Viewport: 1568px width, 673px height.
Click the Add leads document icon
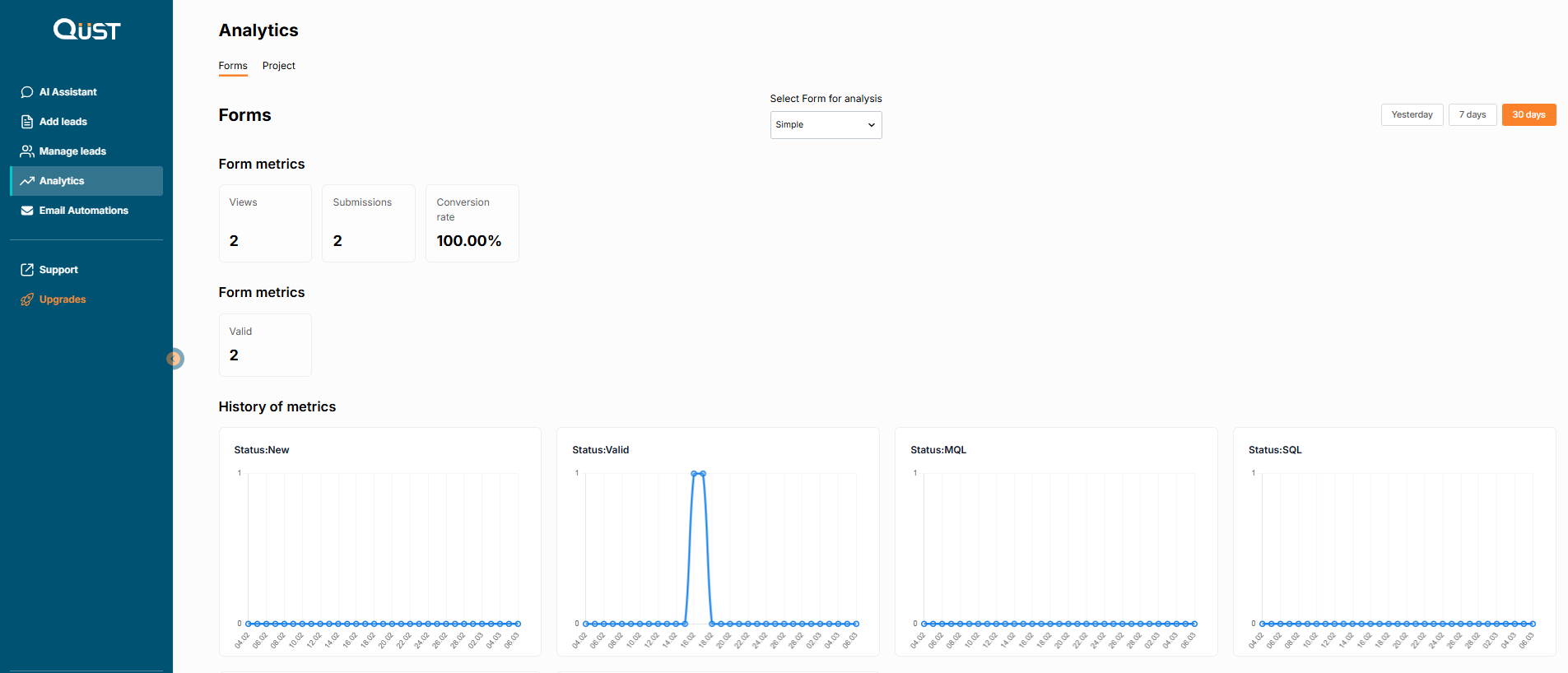tap(27, 122)
